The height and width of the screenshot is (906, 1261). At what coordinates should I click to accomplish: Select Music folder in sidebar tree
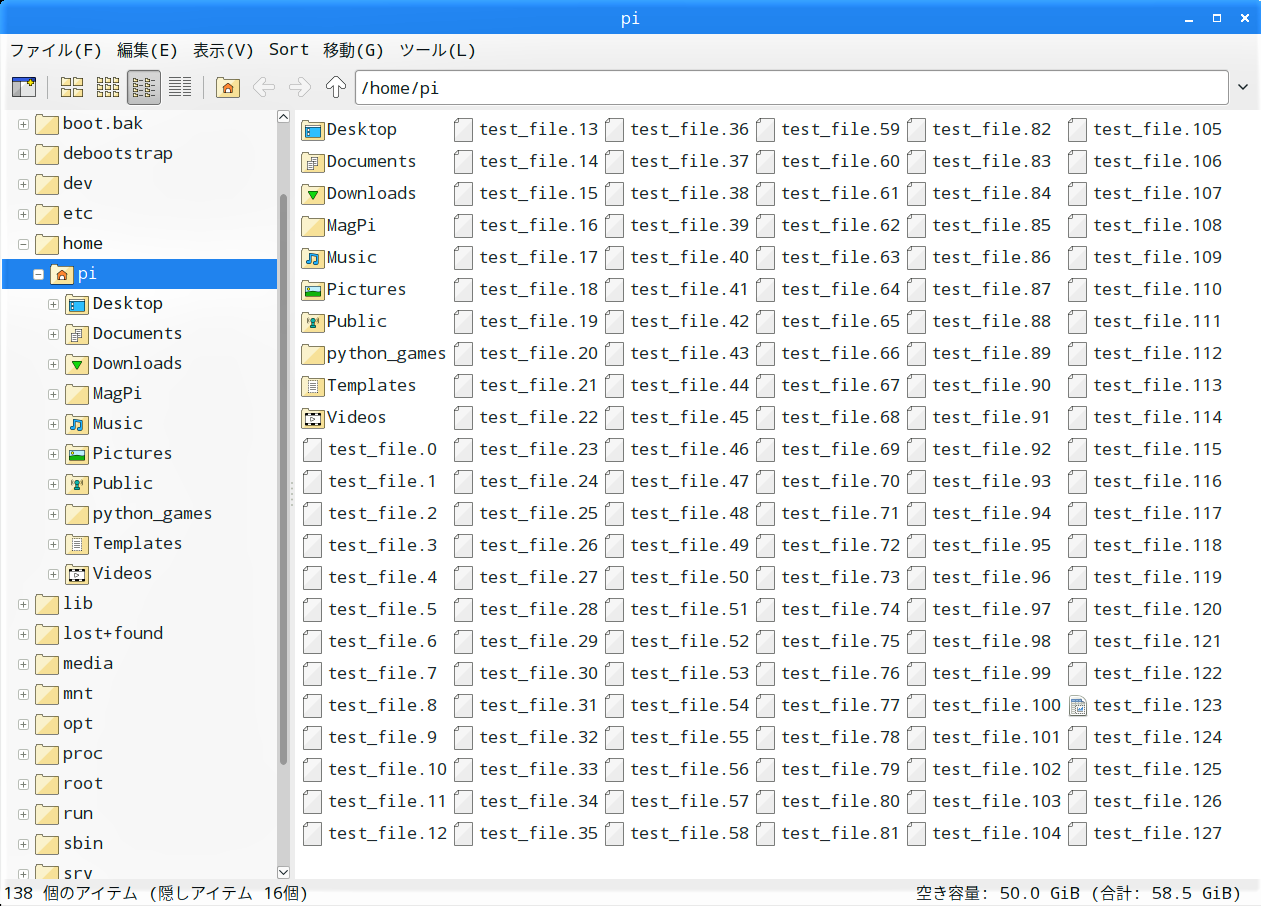point(118,424)
